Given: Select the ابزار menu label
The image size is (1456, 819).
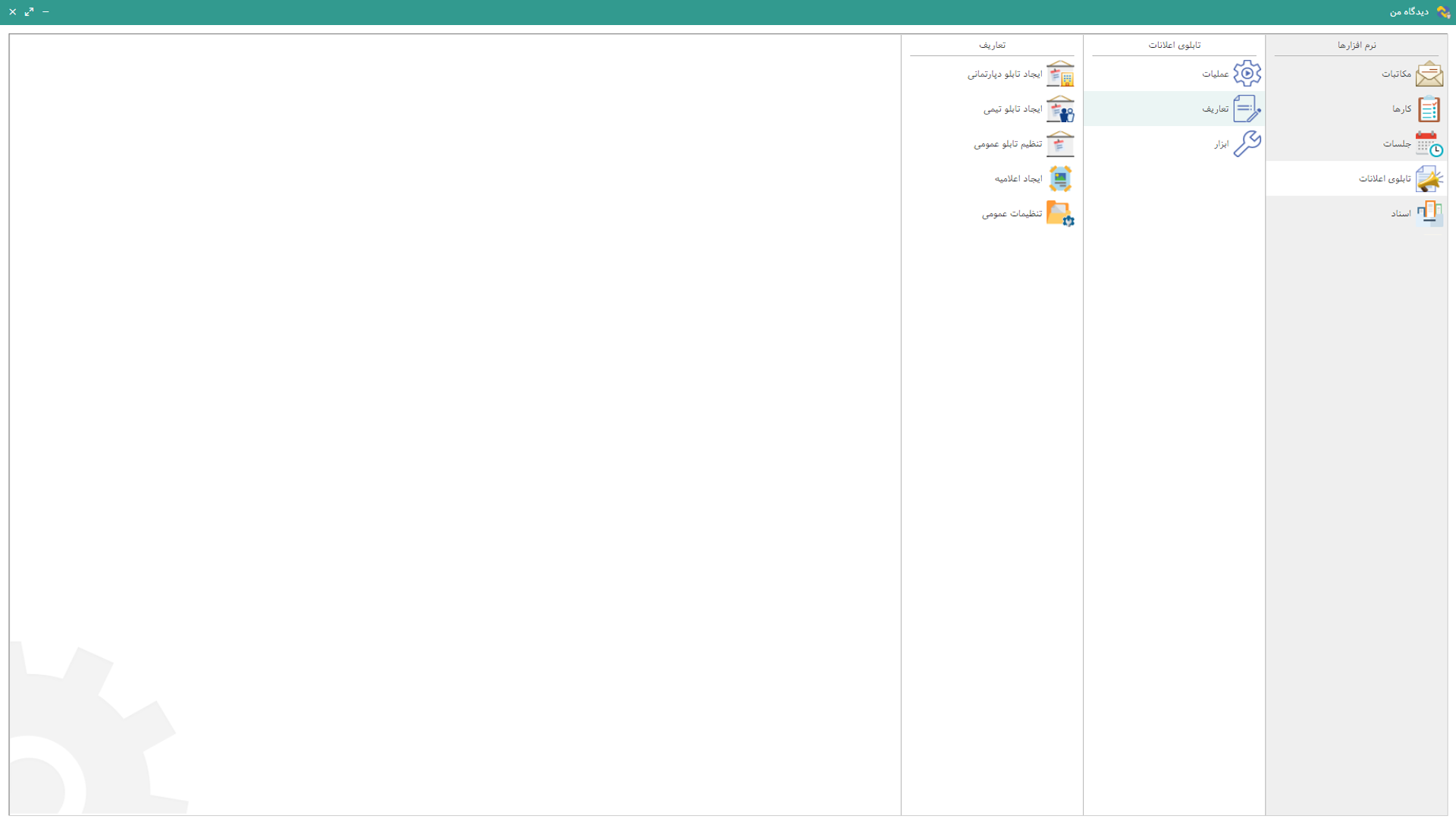Looking at the screenshot, I should click(x=1221, y=144).
